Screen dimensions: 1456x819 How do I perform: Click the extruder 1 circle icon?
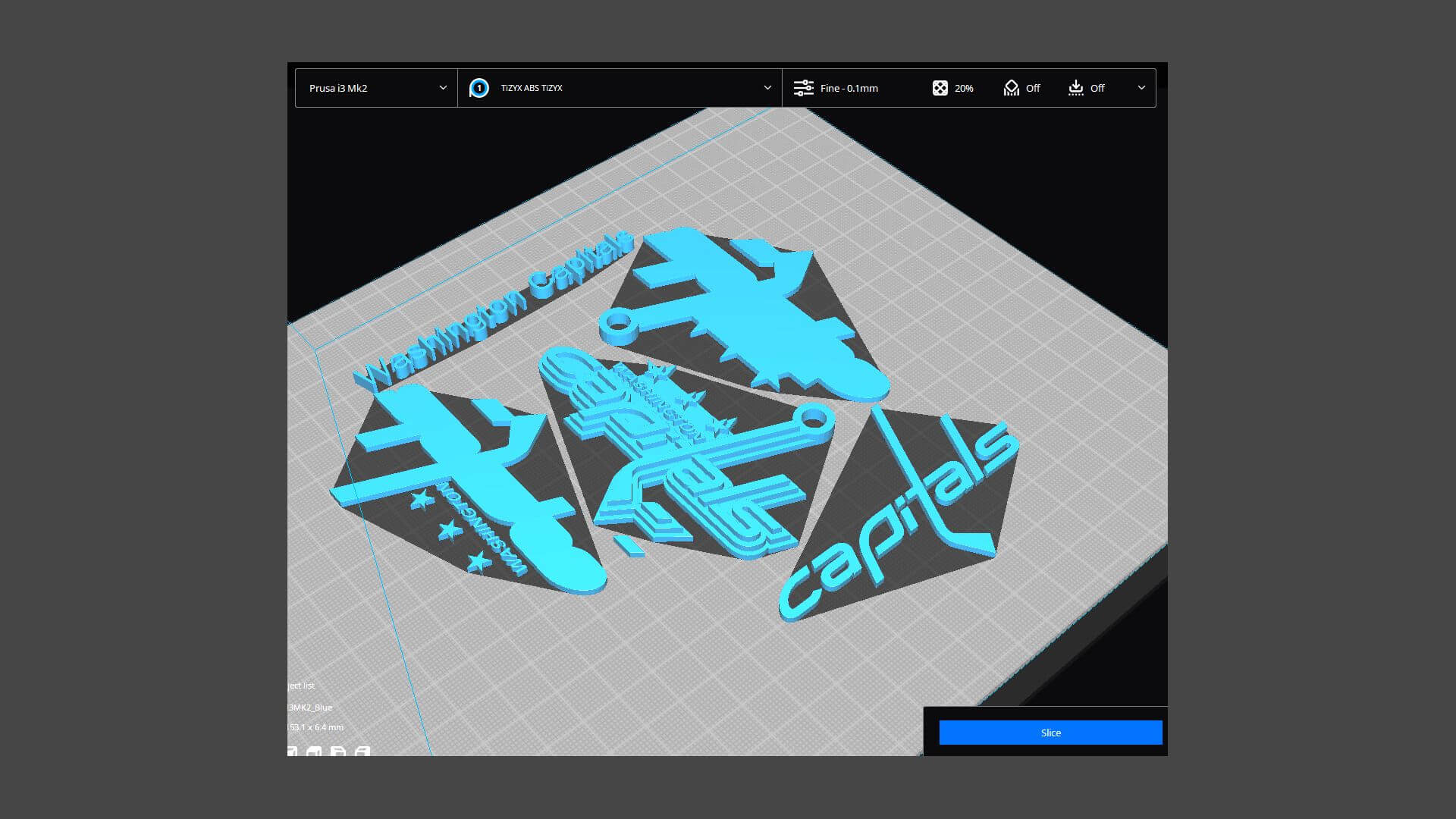point(479,88)
